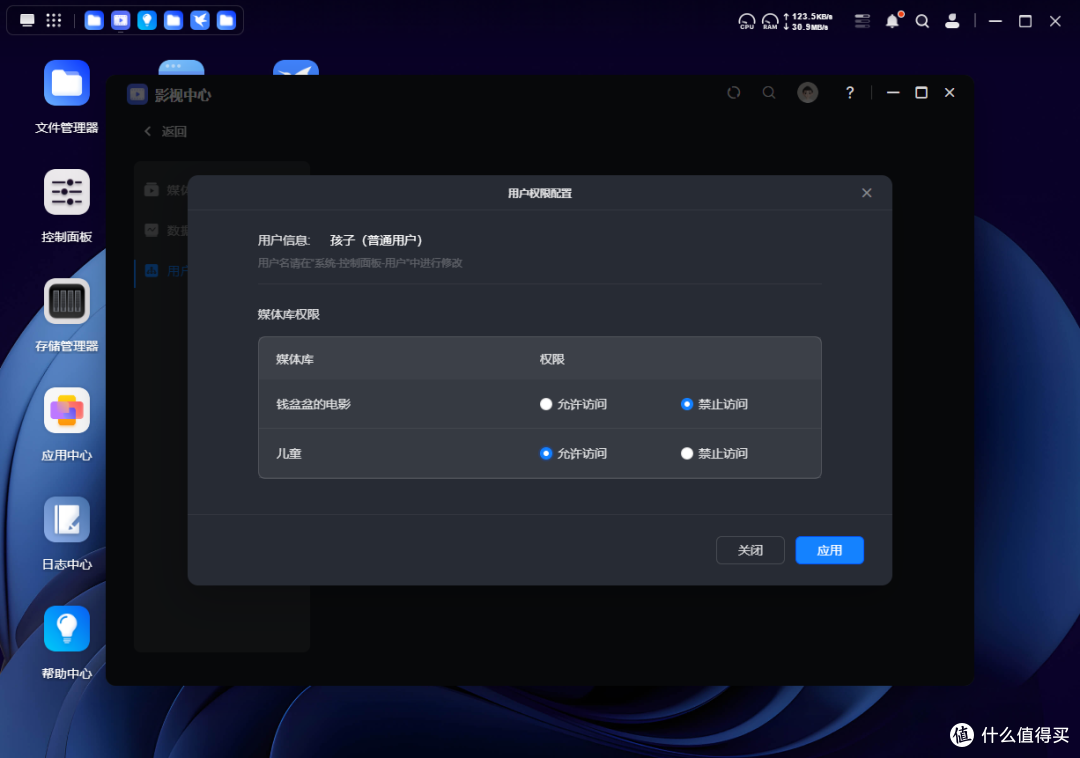The image size is (1080, 758).
Task: Click the search icon in 影视中心 title bar
Action: coord(769,92)
